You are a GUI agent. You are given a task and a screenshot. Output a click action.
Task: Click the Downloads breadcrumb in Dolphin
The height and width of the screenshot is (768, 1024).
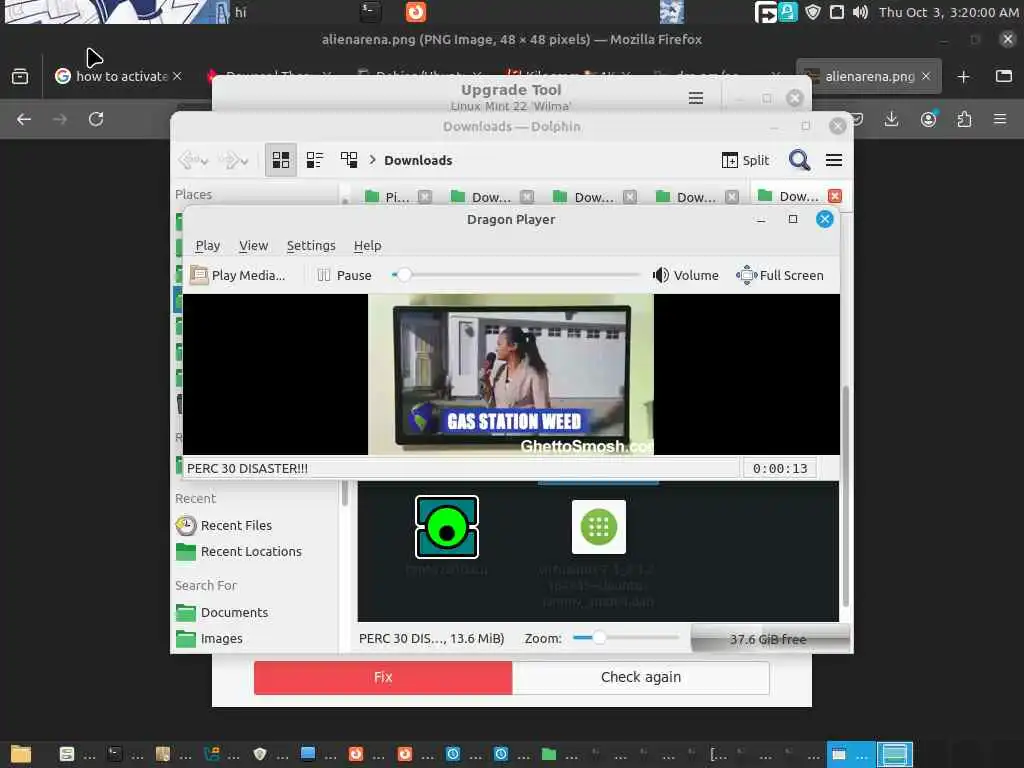click(x=418, y=160)
